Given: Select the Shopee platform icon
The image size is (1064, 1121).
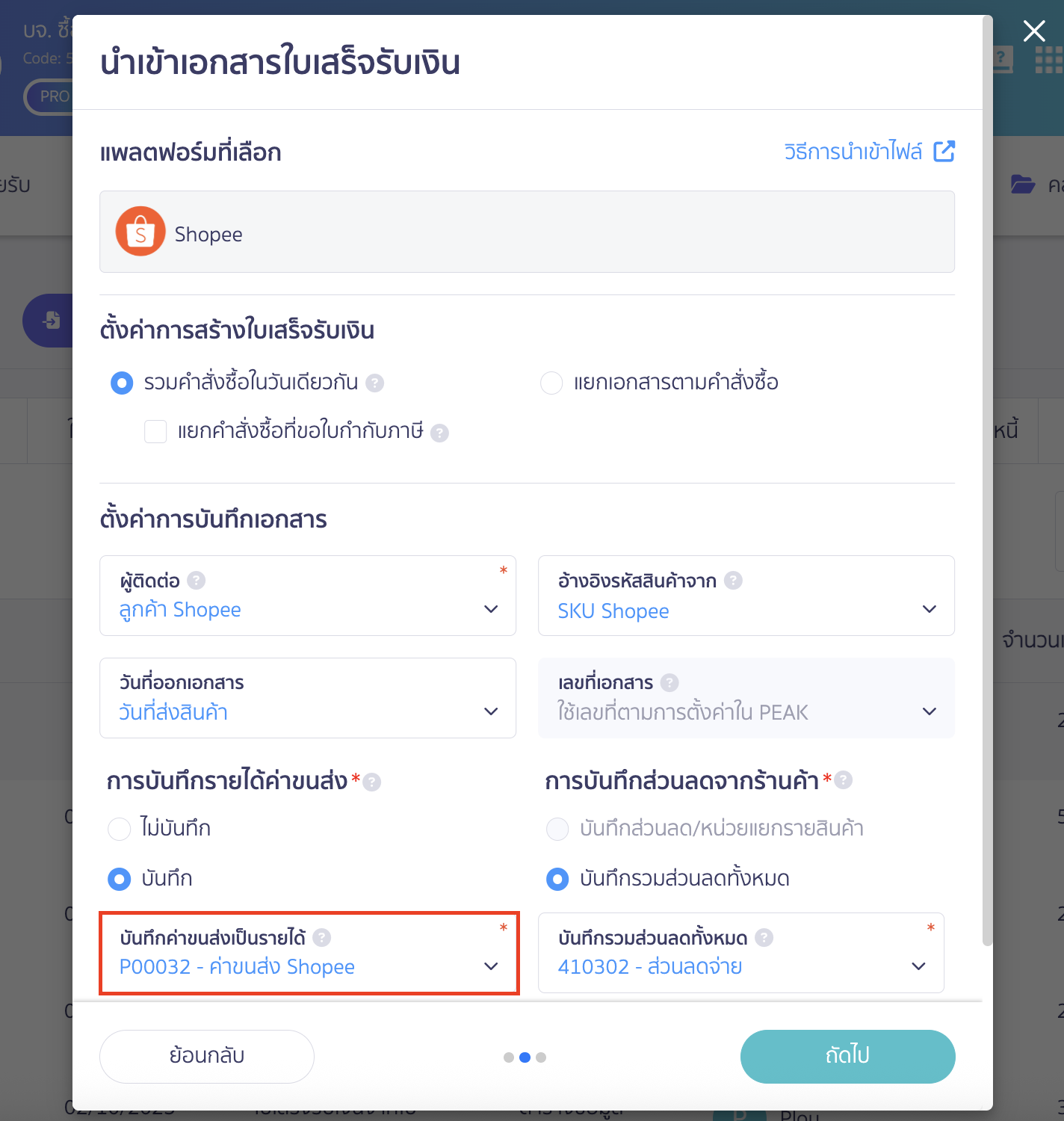Looking at the screenshot, I should [140, 231].
